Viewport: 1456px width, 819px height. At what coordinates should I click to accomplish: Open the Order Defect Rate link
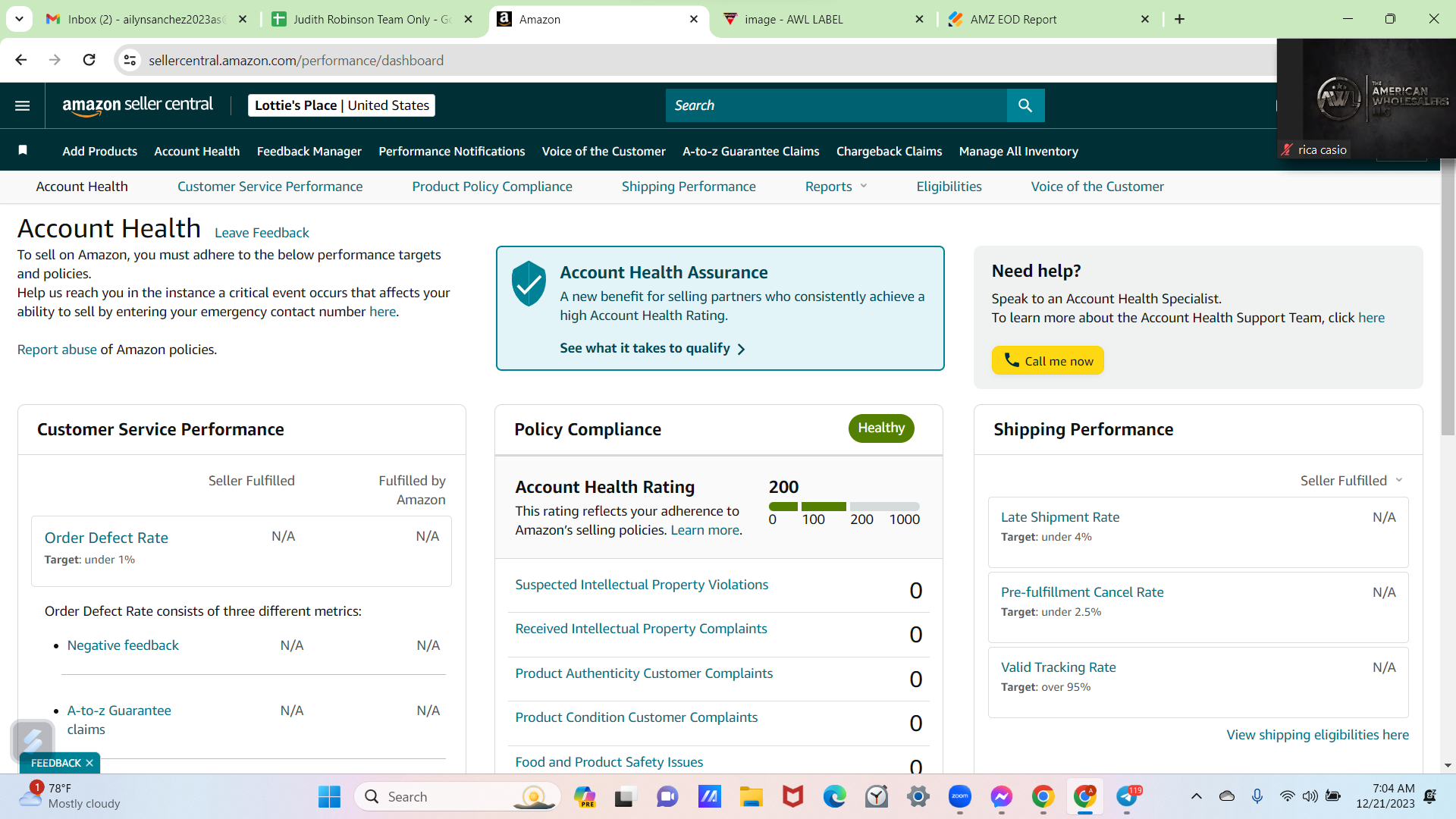coord(106,538)
